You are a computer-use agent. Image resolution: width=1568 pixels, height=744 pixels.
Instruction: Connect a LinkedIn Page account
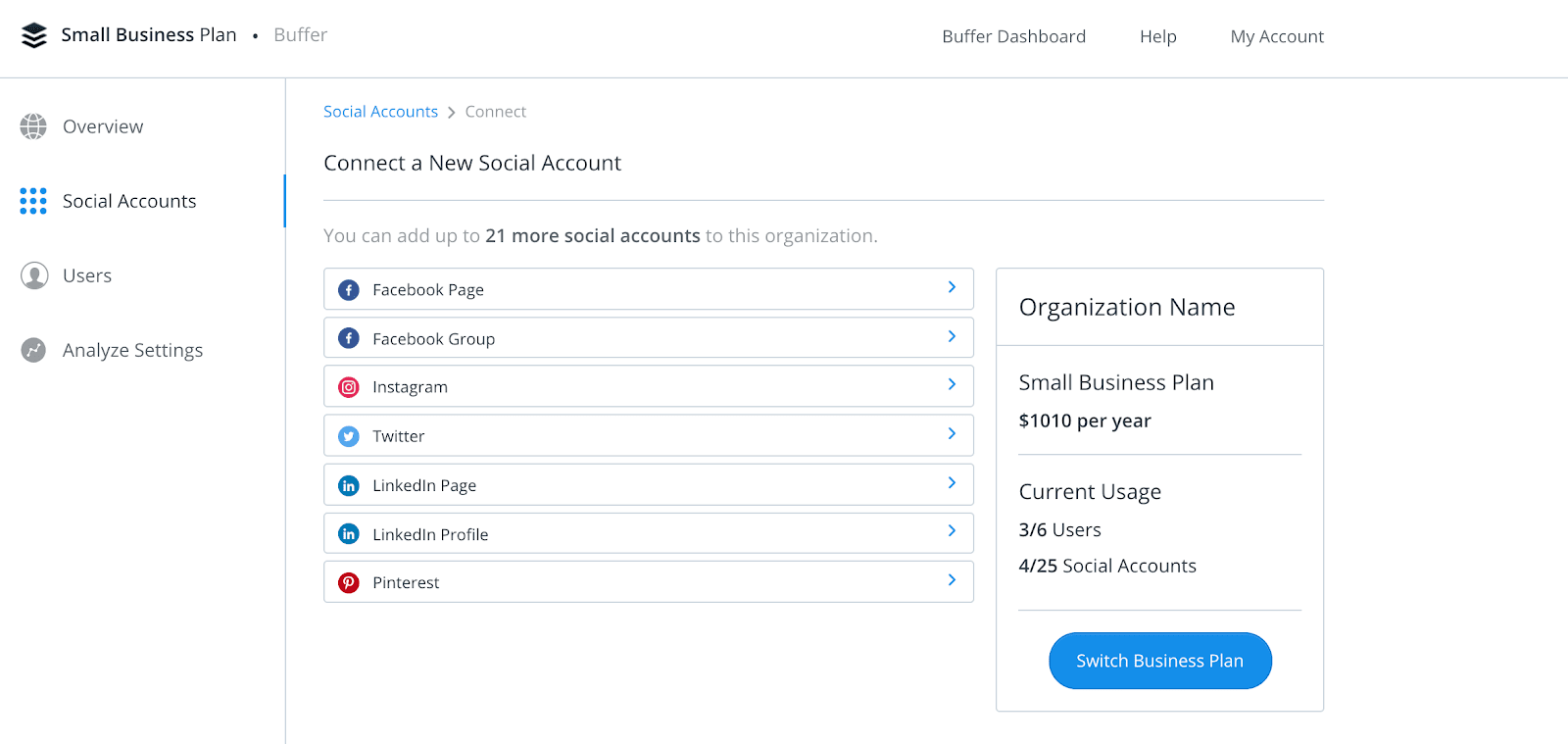click(x=649, y=484)
